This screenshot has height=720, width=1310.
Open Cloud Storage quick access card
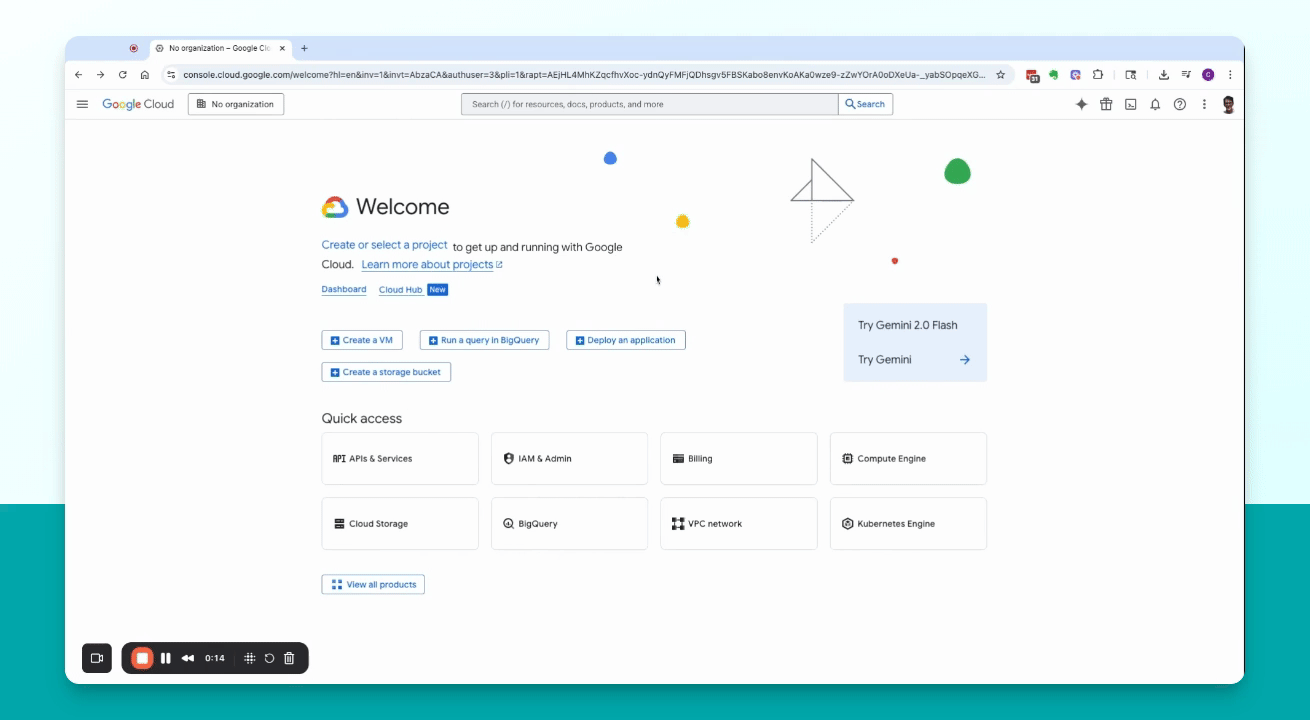(x=400, y=524)
